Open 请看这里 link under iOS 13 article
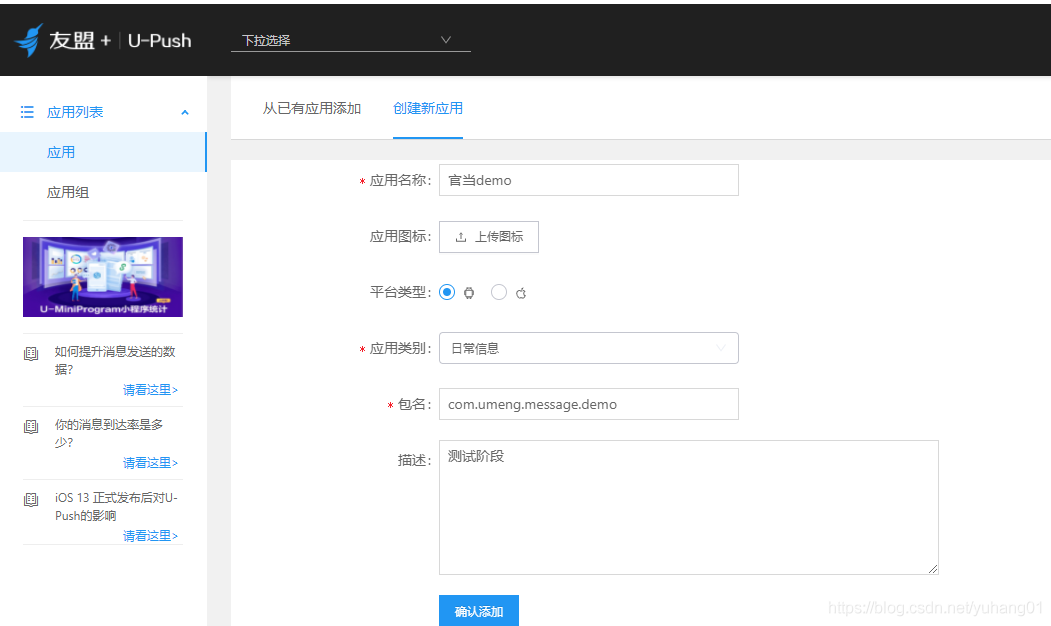Screen dimensions: 1051x626 (150, 536)
